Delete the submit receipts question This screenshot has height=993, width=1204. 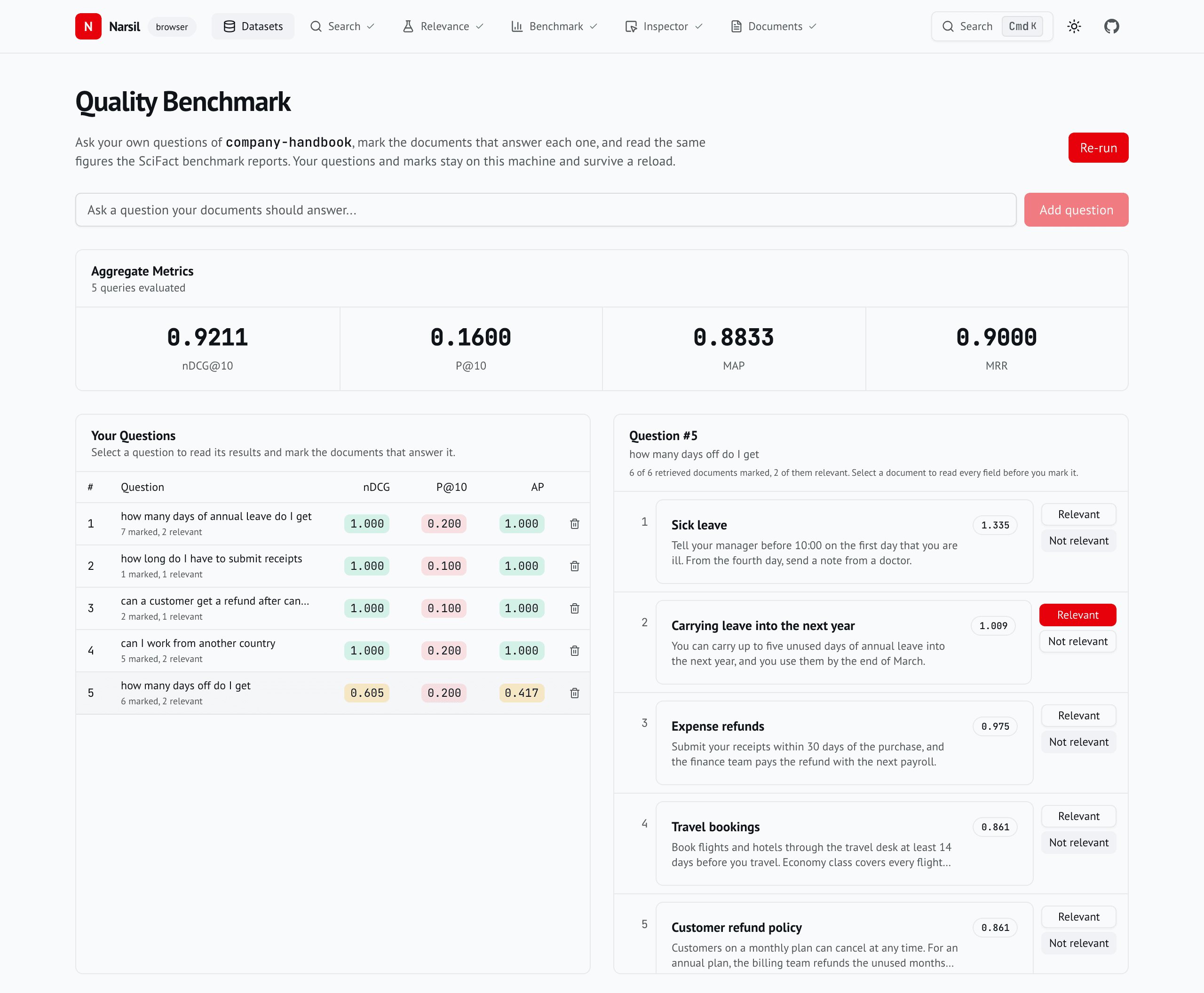pos(575,566)
